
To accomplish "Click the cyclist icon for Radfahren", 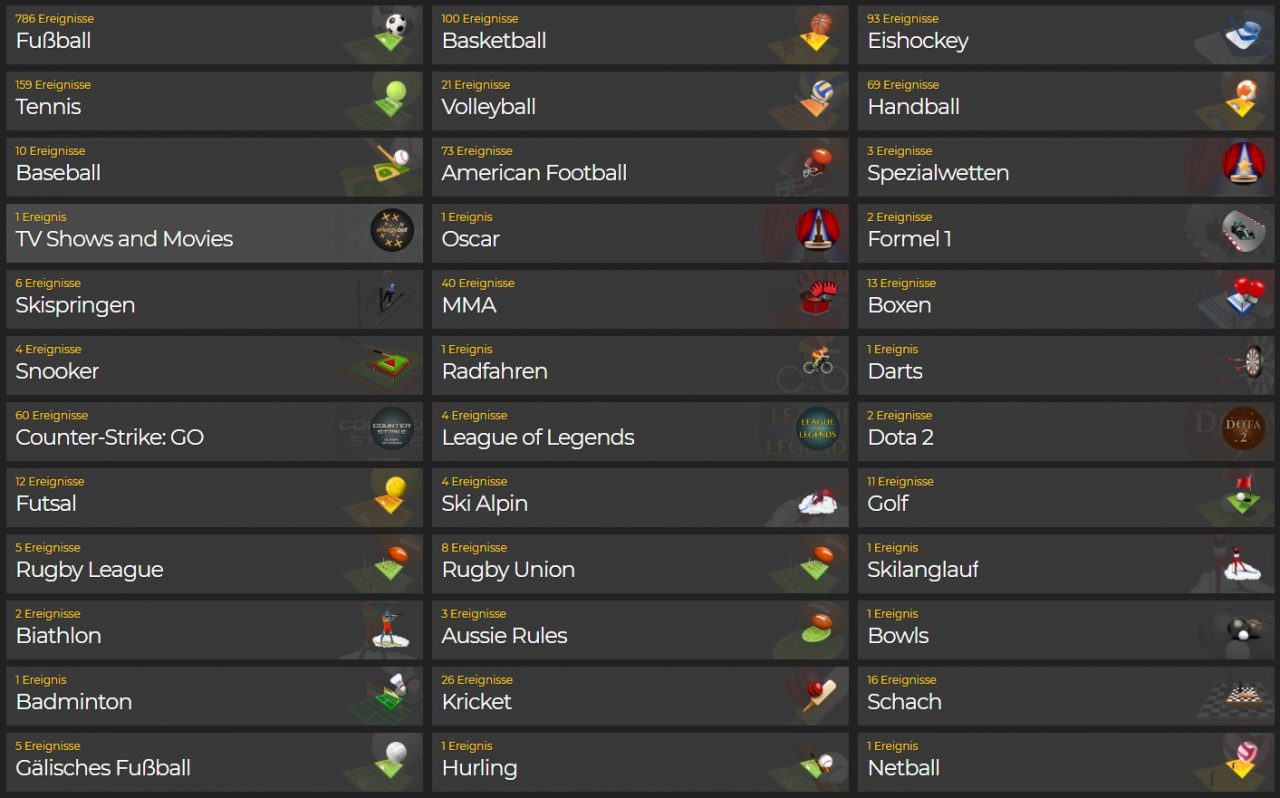I will 818,364.
